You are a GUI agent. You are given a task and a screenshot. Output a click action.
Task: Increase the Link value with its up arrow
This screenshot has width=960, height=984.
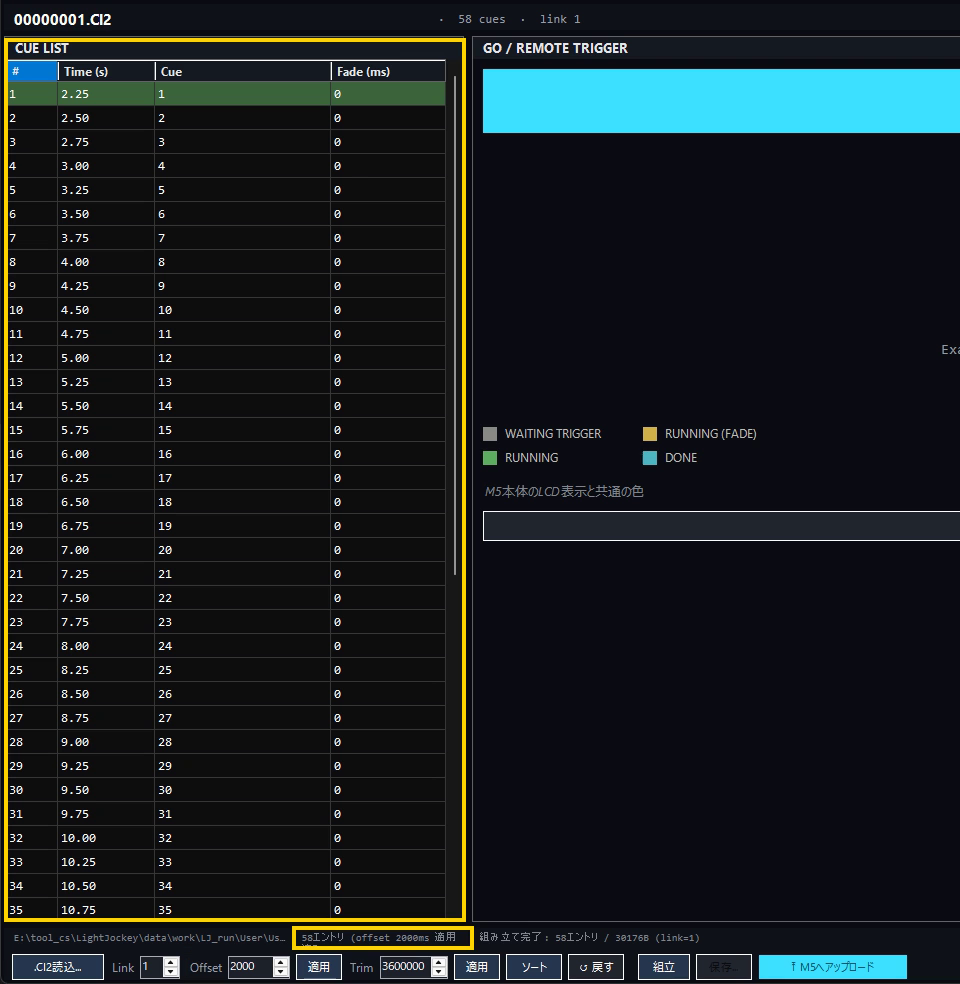[x=171, y=962]
